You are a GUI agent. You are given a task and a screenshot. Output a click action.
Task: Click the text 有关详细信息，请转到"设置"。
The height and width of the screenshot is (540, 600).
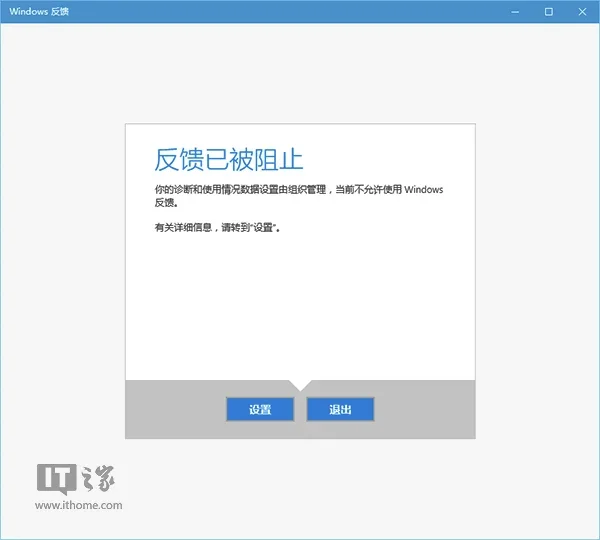[x=217, y=227]
